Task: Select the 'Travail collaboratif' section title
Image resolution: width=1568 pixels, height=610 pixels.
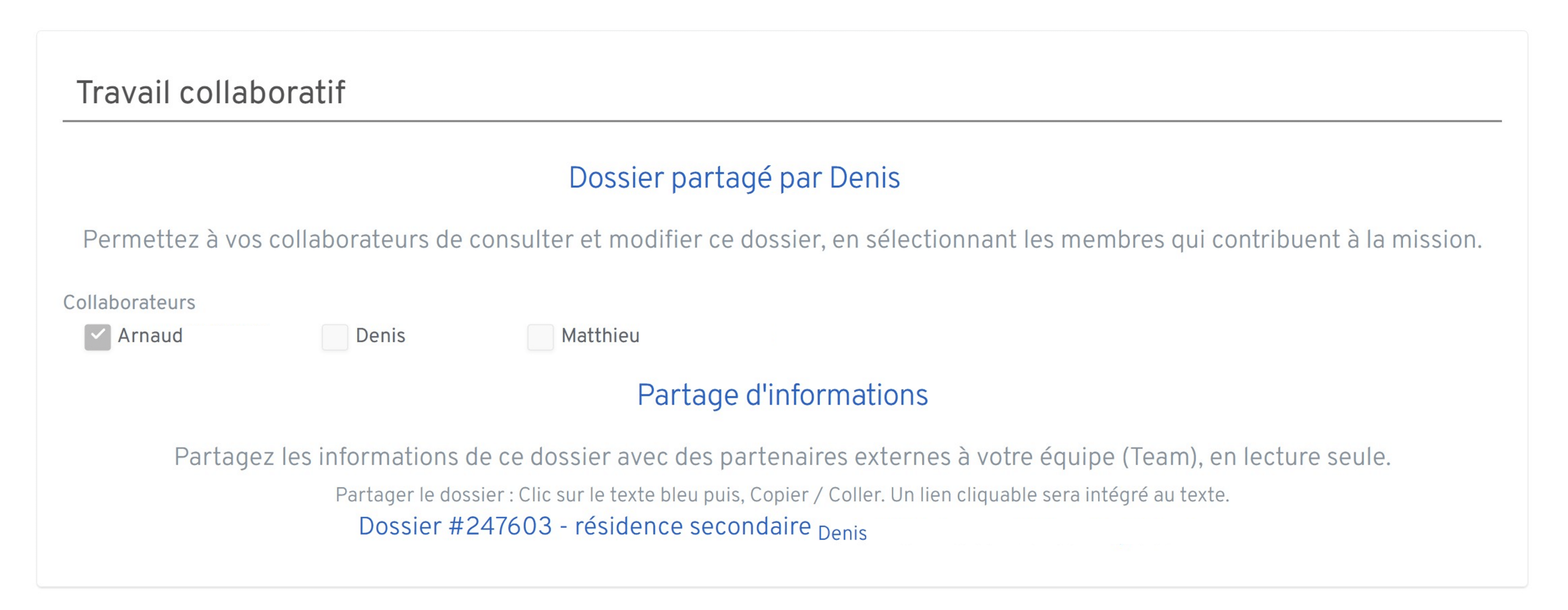Action: [x=211, y=91]
